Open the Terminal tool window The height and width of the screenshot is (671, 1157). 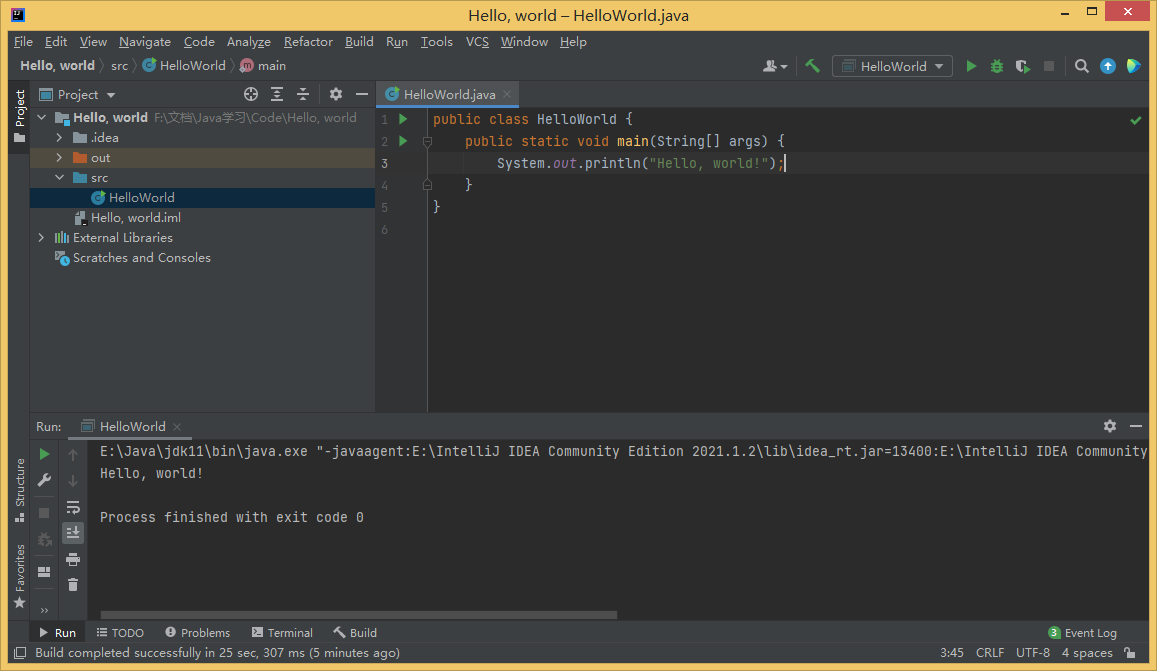pos(283,633)
